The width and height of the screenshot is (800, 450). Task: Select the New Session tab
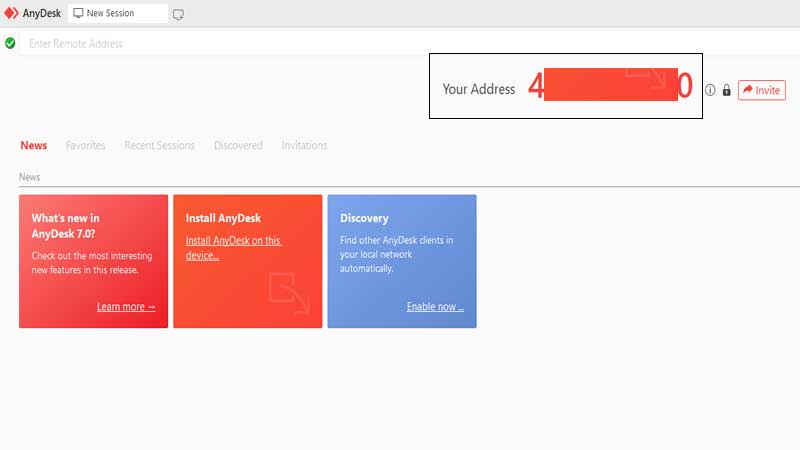pos(117,13)
